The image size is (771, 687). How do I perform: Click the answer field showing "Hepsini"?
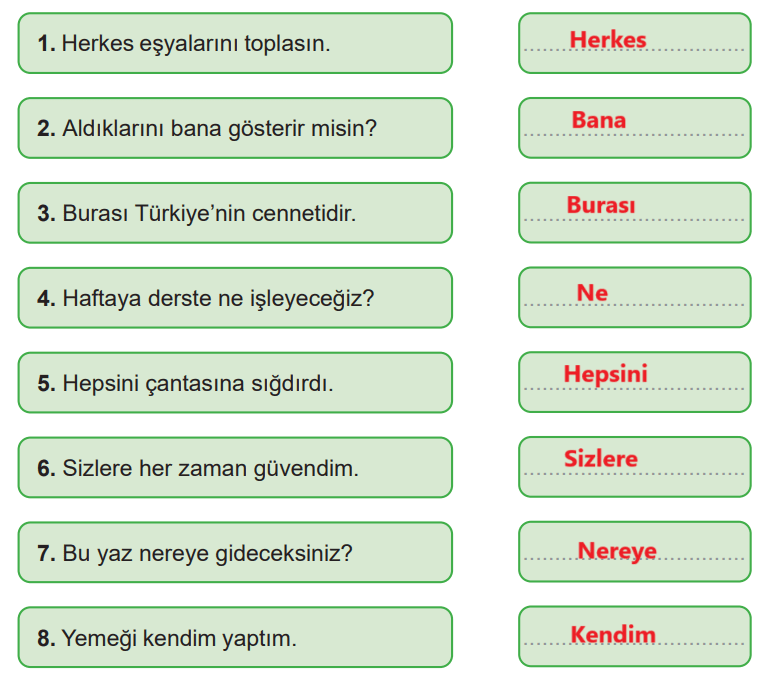click(634, 382)
